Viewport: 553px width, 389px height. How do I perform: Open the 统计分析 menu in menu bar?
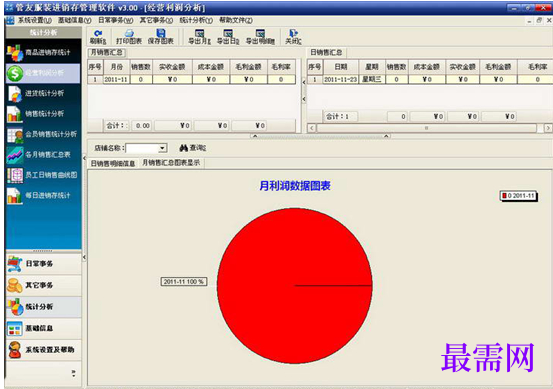[x=196, y=20]
